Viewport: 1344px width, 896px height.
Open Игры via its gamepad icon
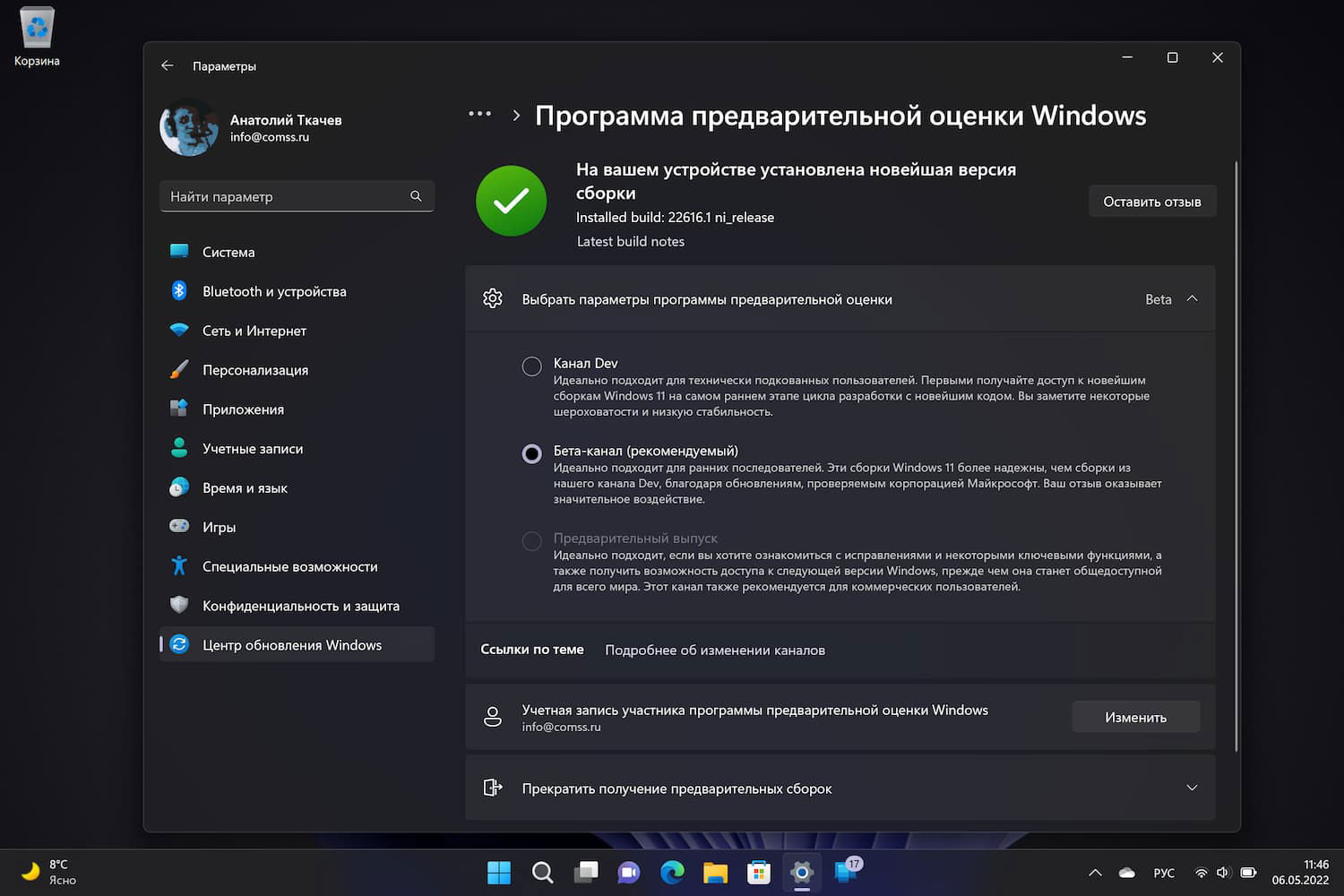point(179,527)
